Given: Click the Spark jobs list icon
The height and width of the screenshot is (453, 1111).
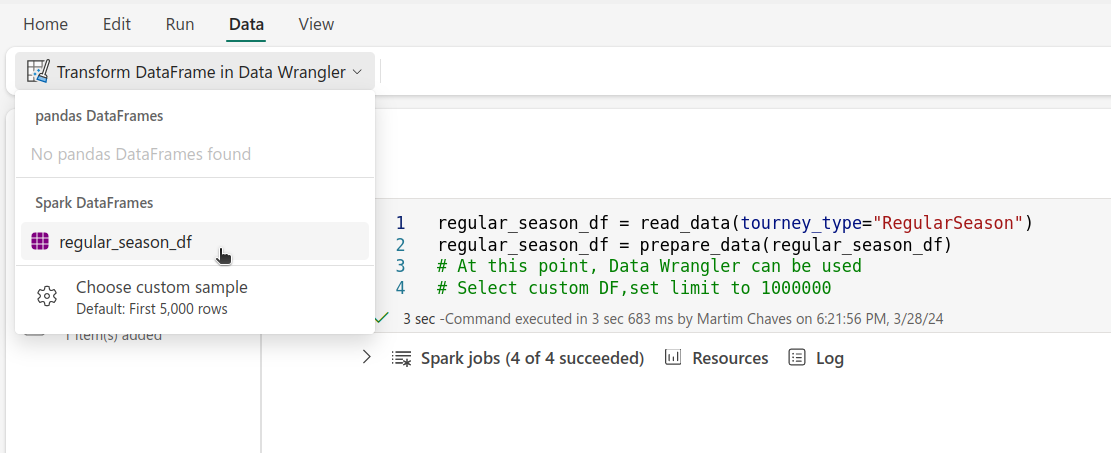Looking at the screenshot, I should [x=402, y=358].
